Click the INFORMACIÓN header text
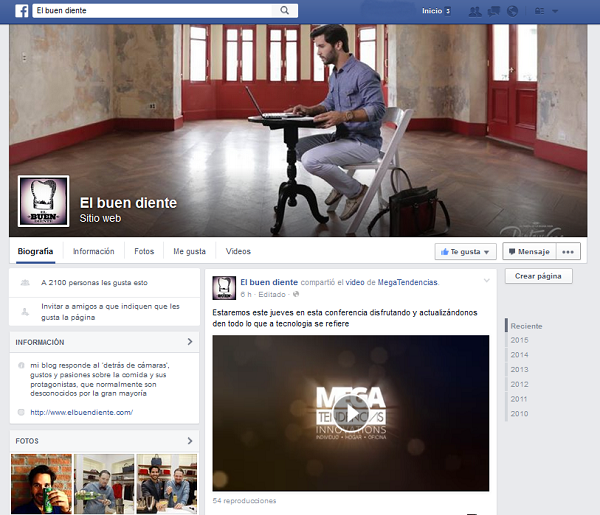 click(40, 342)
